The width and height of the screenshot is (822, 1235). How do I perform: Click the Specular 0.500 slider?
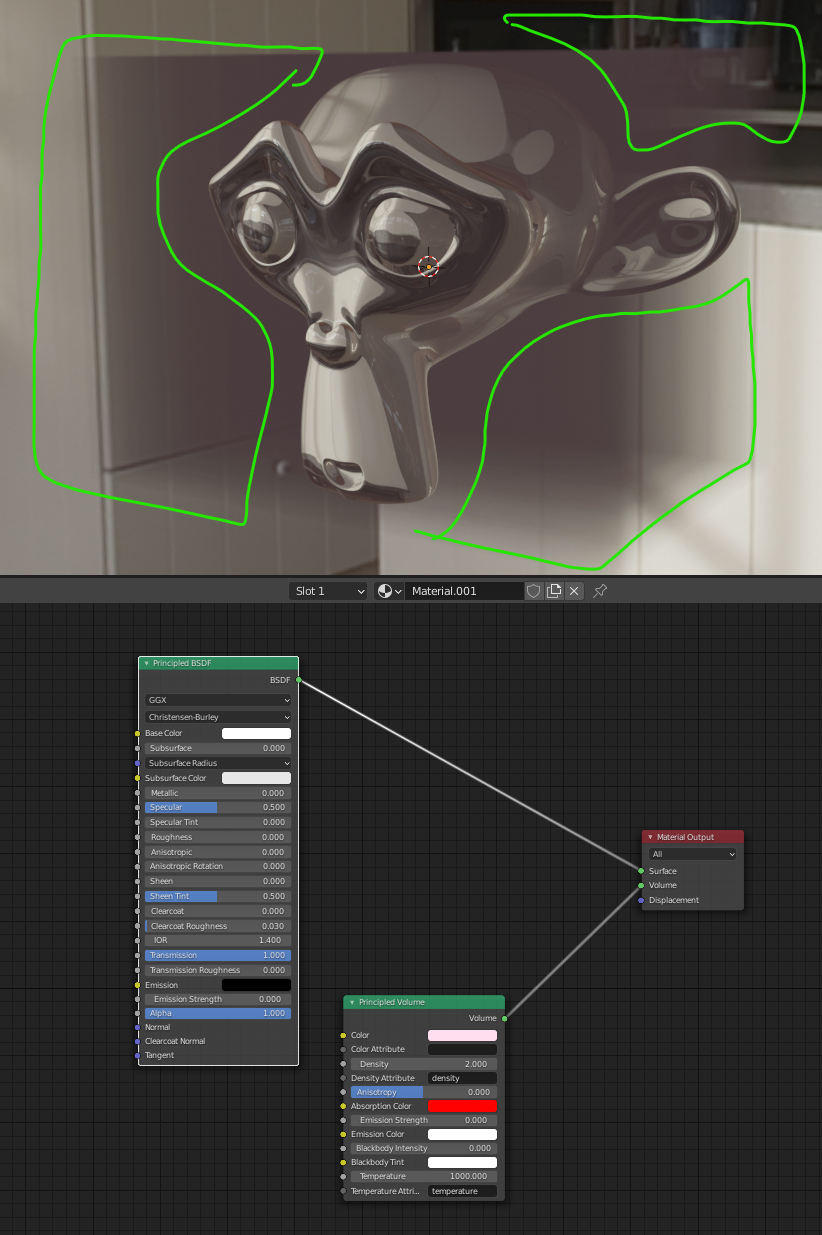(x=218, y=807)
